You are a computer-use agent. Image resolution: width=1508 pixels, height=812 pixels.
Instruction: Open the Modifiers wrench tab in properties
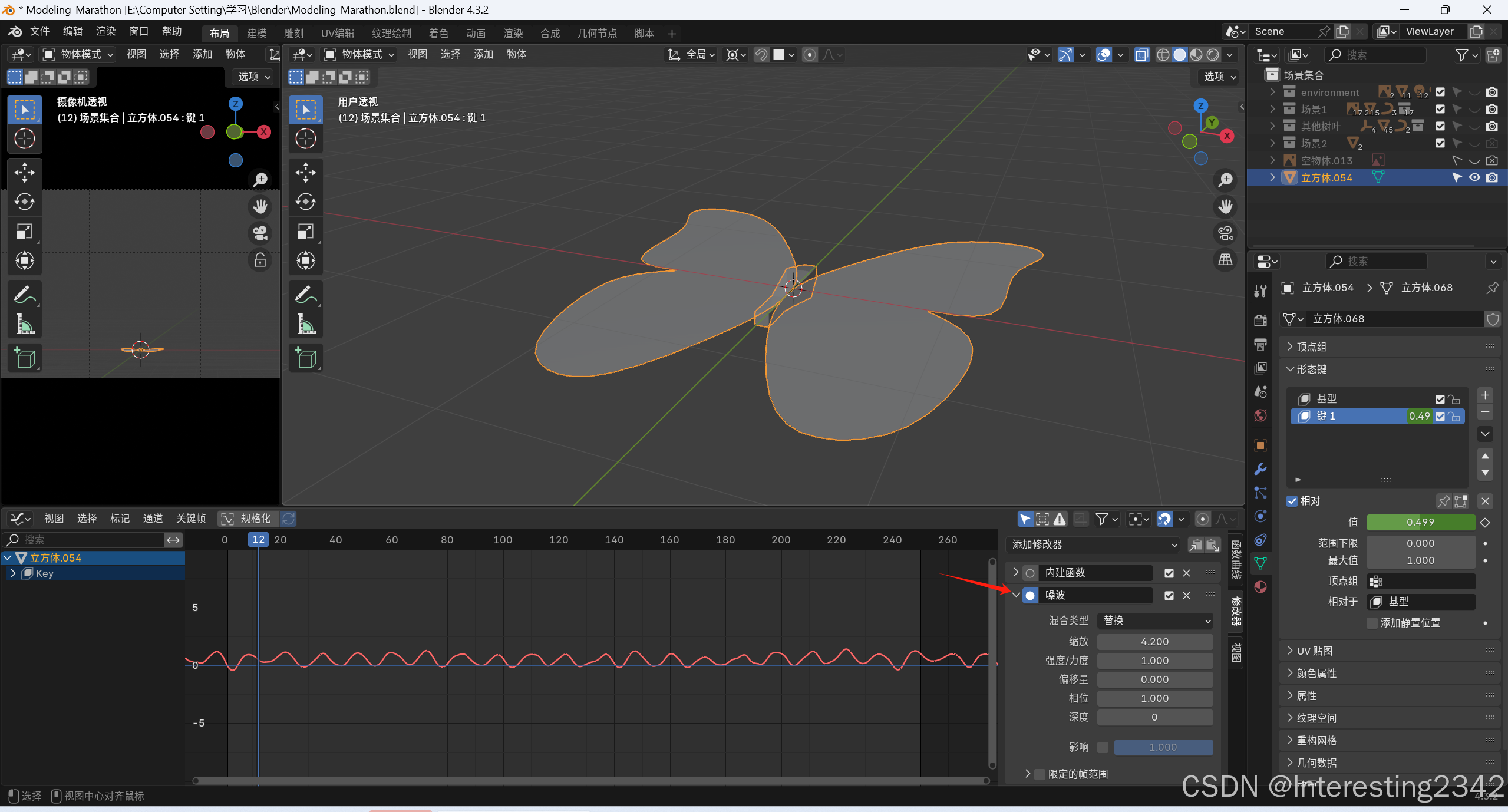[1260, 469]
